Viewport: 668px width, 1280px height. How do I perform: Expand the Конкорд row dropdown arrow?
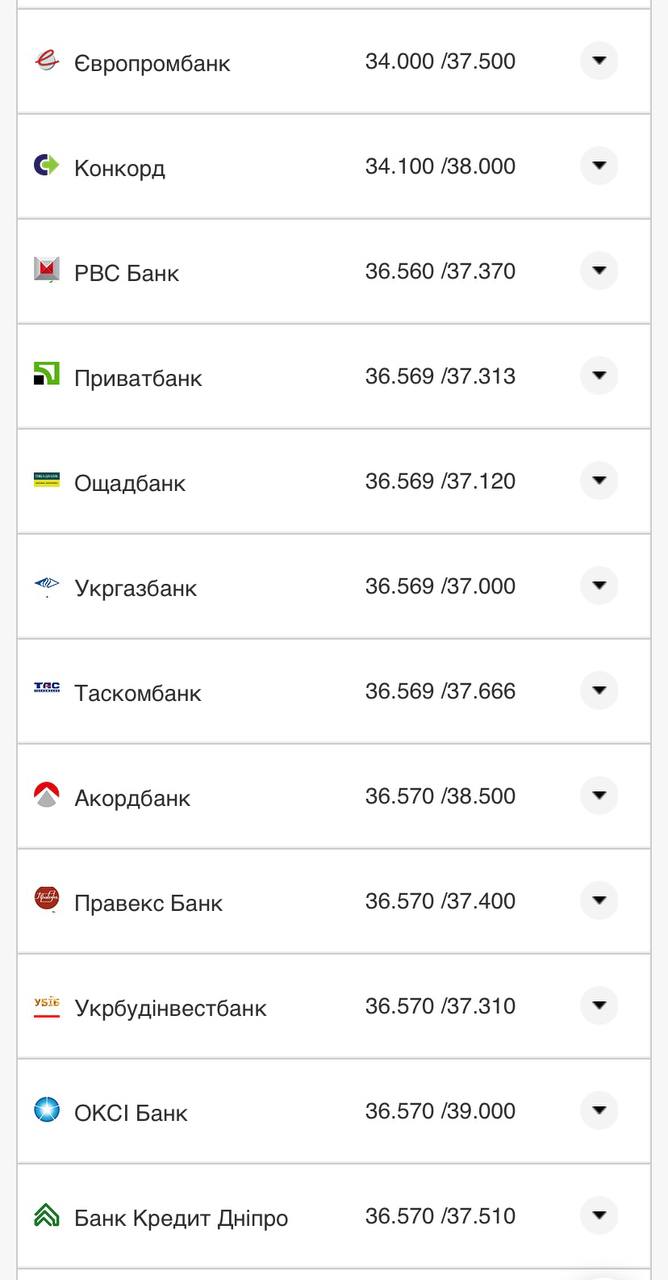[x=599, y=166]
